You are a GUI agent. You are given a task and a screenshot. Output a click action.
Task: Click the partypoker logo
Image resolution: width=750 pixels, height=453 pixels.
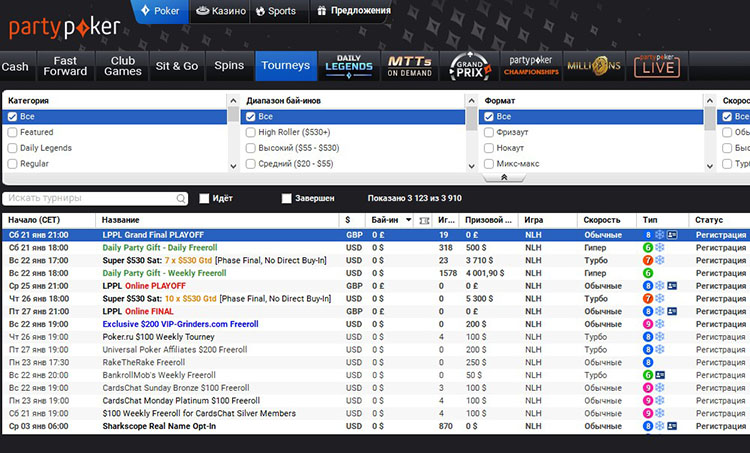tap(63, 28)
